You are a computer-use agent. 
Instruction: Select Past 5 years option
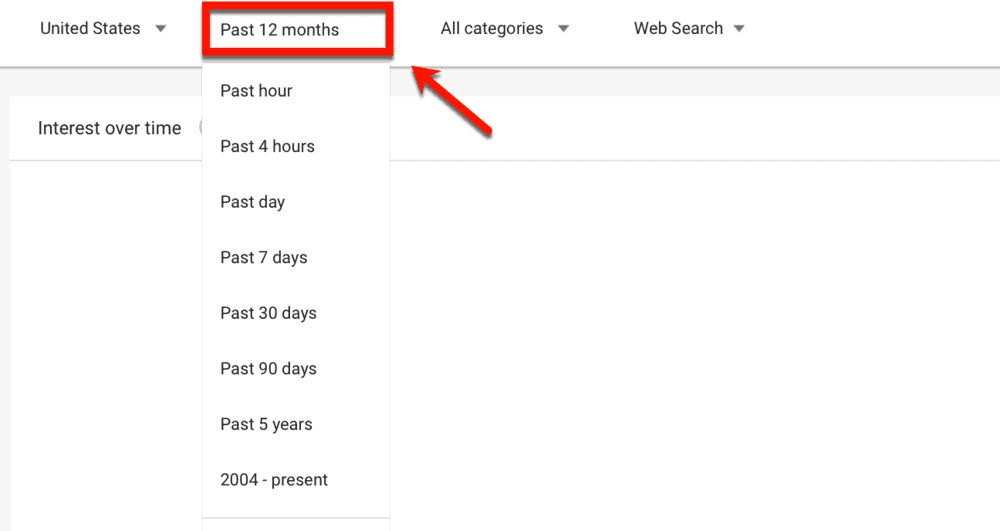click(x=296, y=424)
